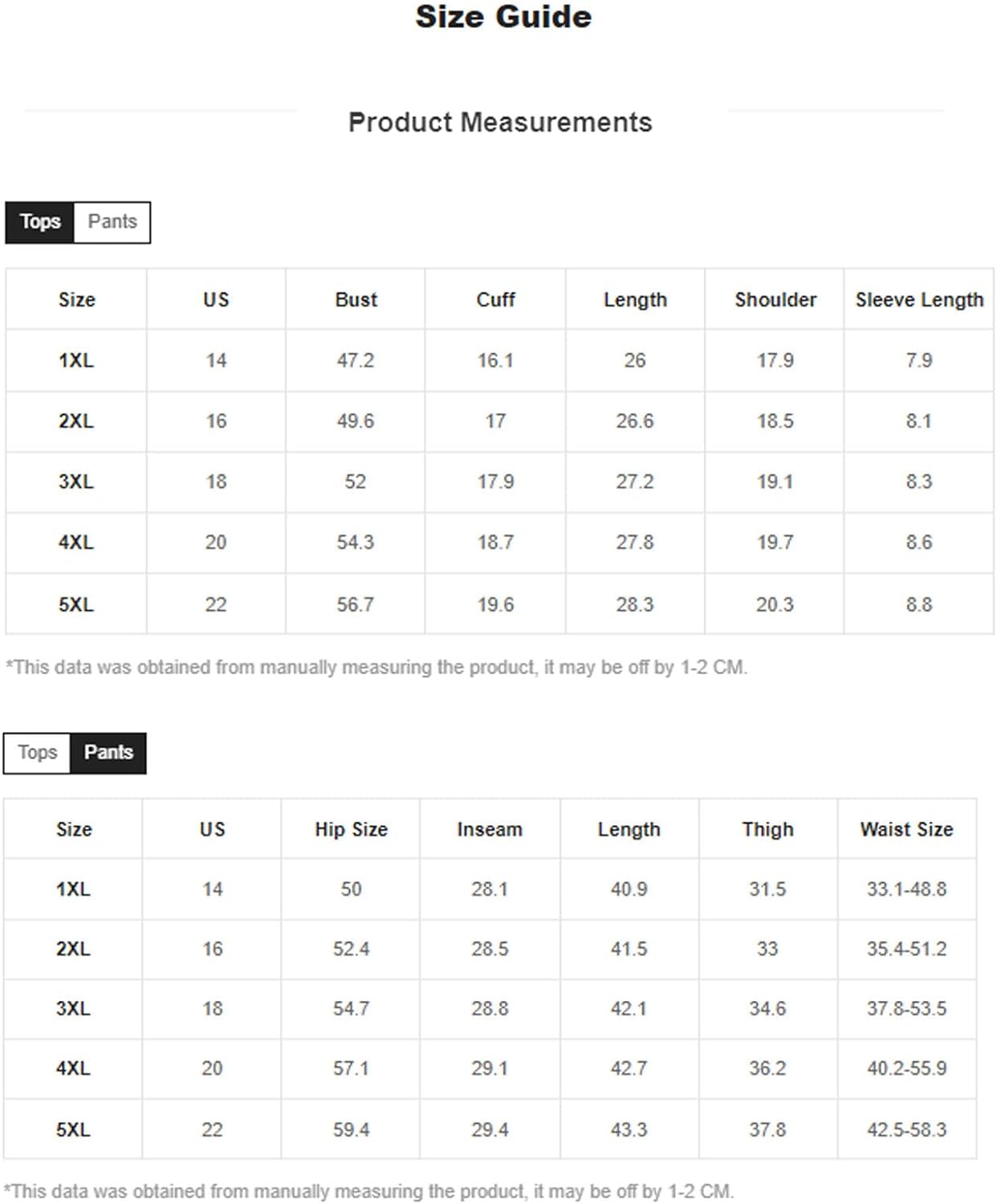Click the Cuff column header

click(x=495, y=299)
